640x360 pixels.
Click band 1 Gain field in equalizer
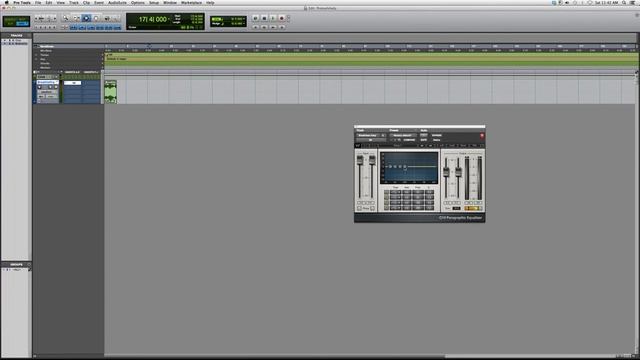point(407,193)
